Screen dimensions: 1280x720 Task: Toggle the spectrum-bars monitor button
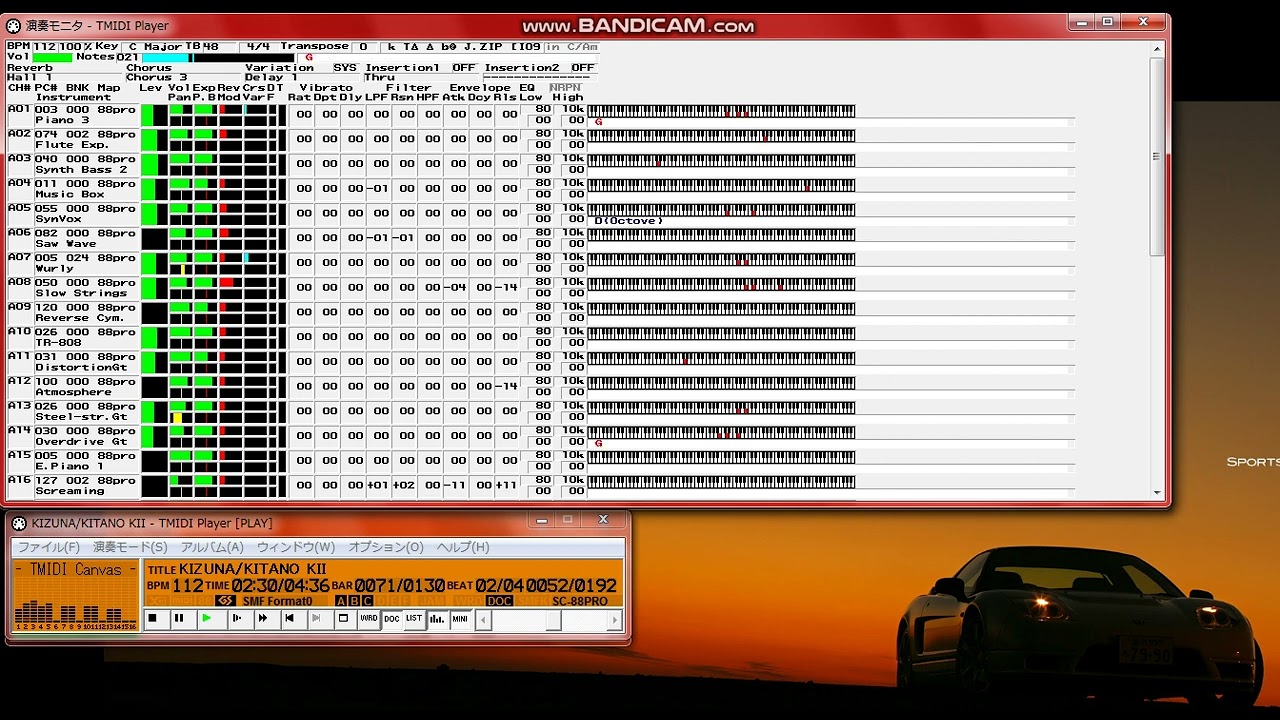click(437, 619)
